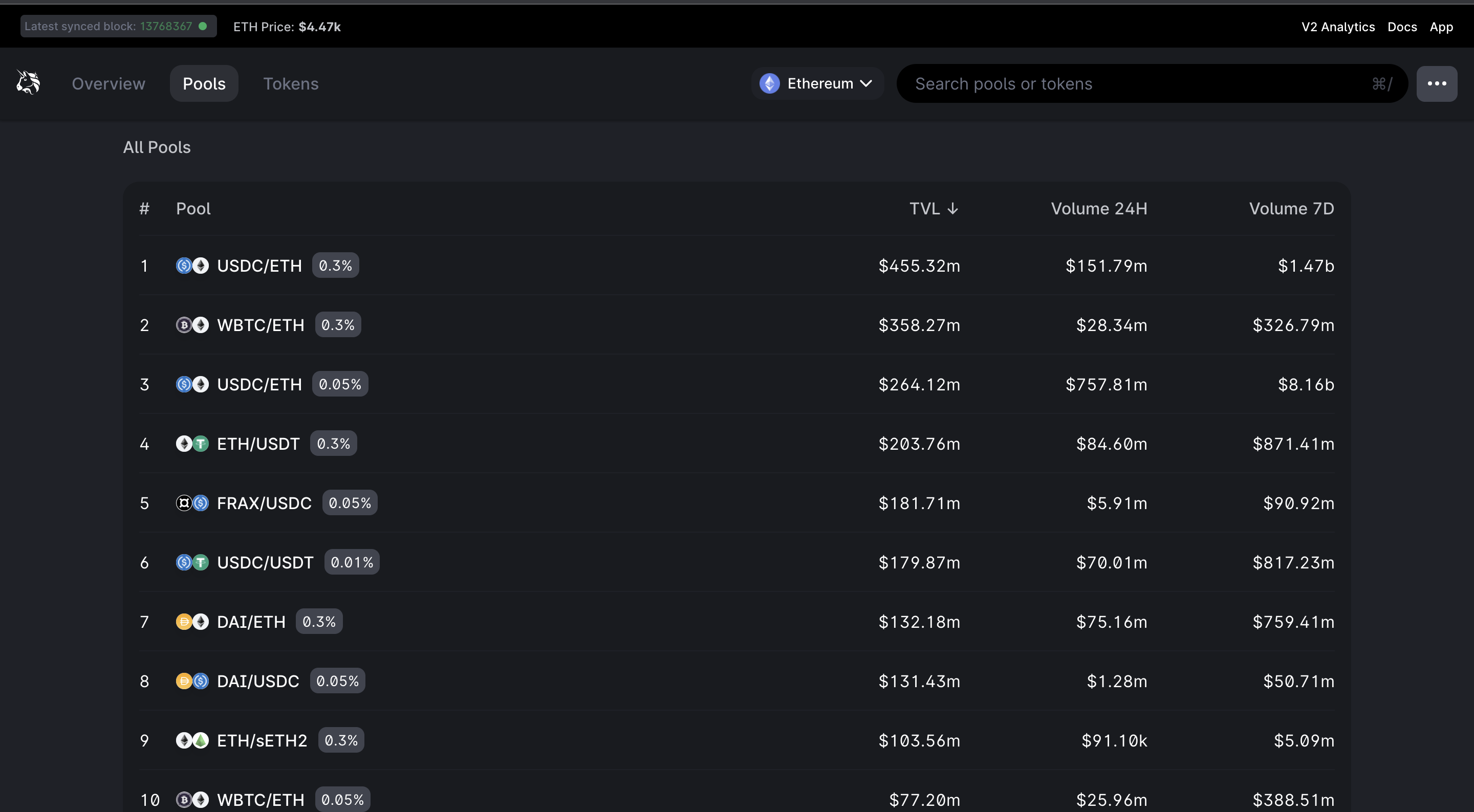Open the Ethereum network dropdown
The image size is (1474, 812).
[x=816, y=83]
